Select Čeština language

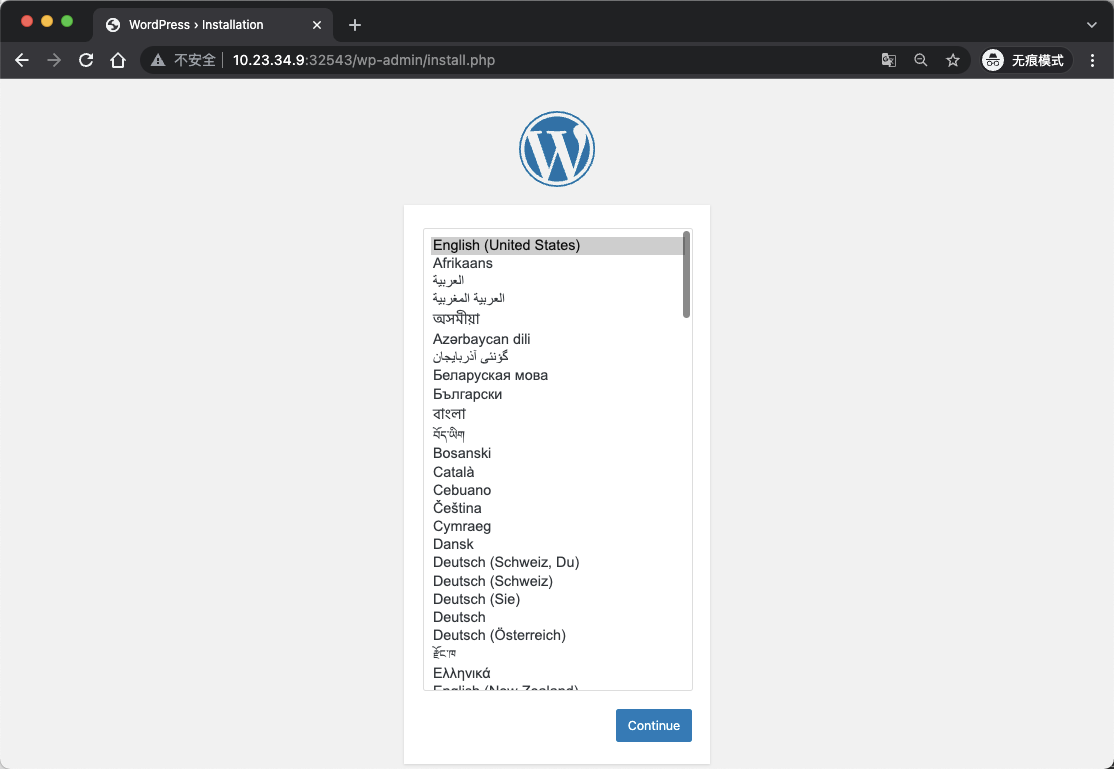coord(557,508)
